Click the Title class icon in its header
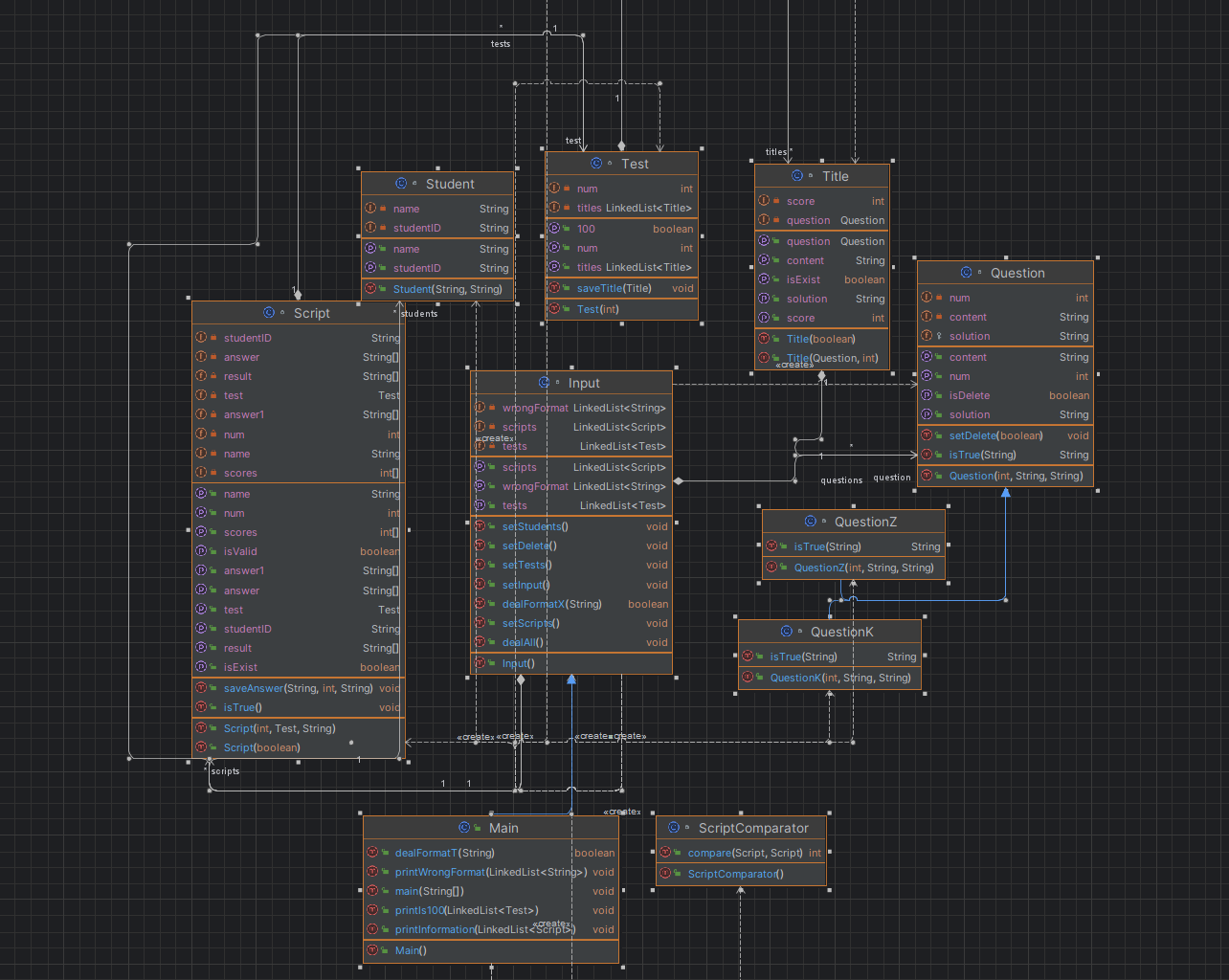The image size is (1229, 980). click(797, 176)
